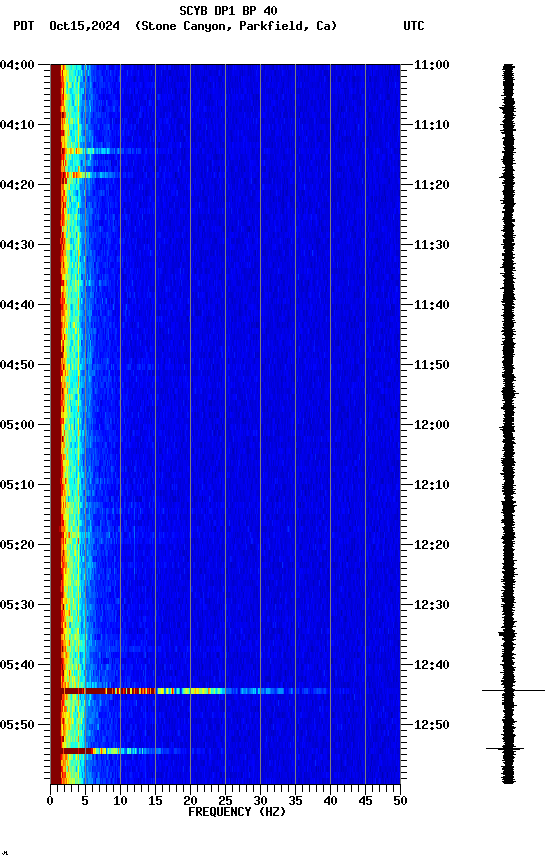Click the 12:50 UTC time label
Image resolution: width=552 pixels, height=864 pixels.
click(x=432, y=725)
